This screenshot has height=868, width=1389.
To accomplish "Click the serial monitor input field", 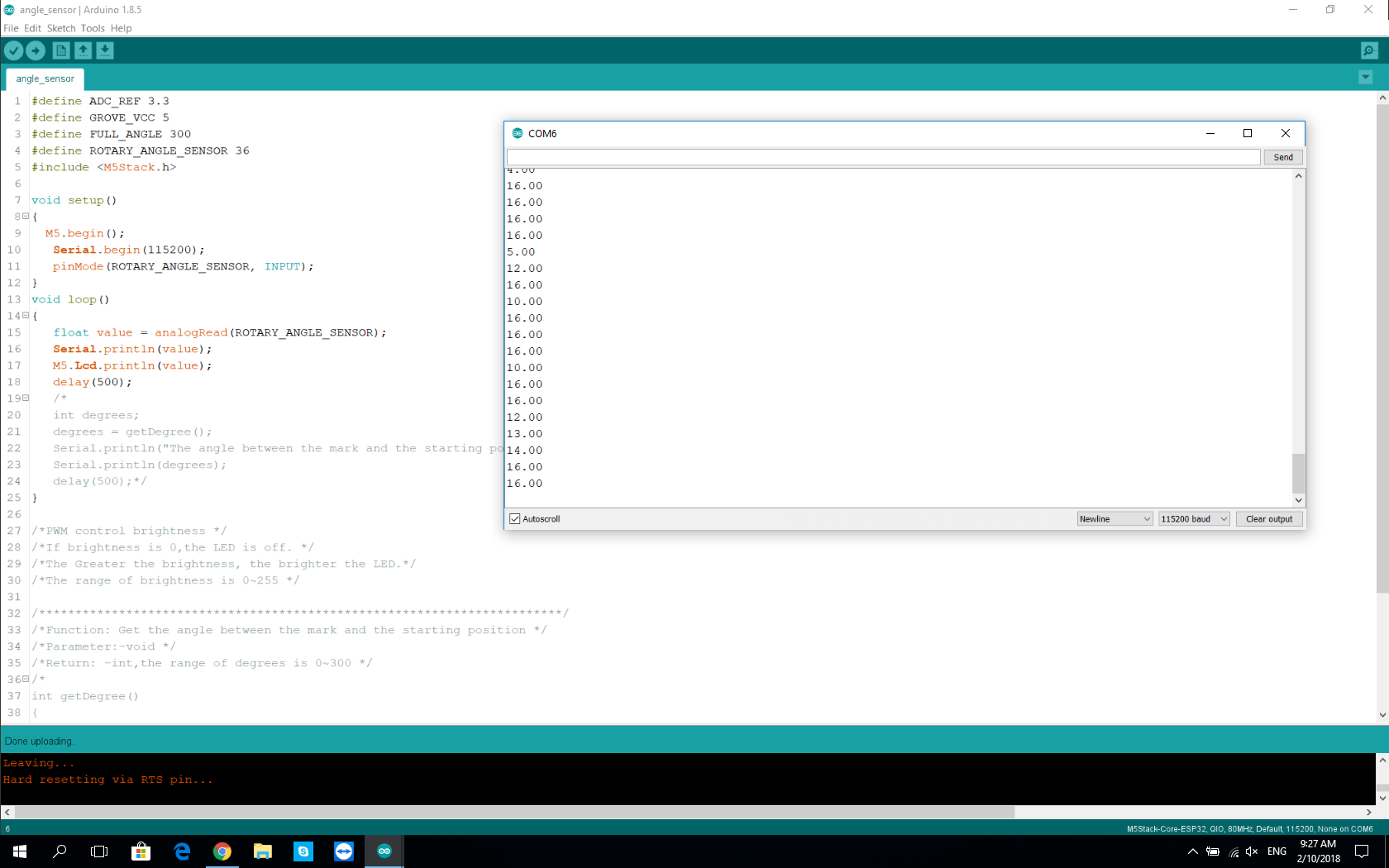I will coord(883,157).
